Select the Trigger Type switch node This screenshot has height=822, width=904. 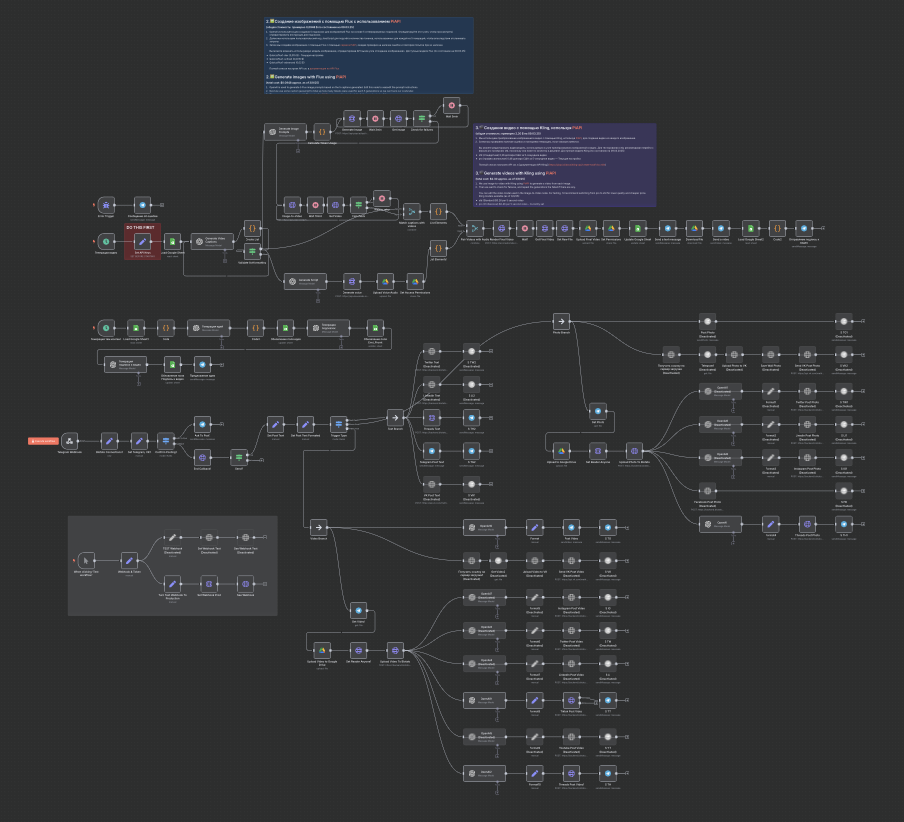(x=339, y=424)
